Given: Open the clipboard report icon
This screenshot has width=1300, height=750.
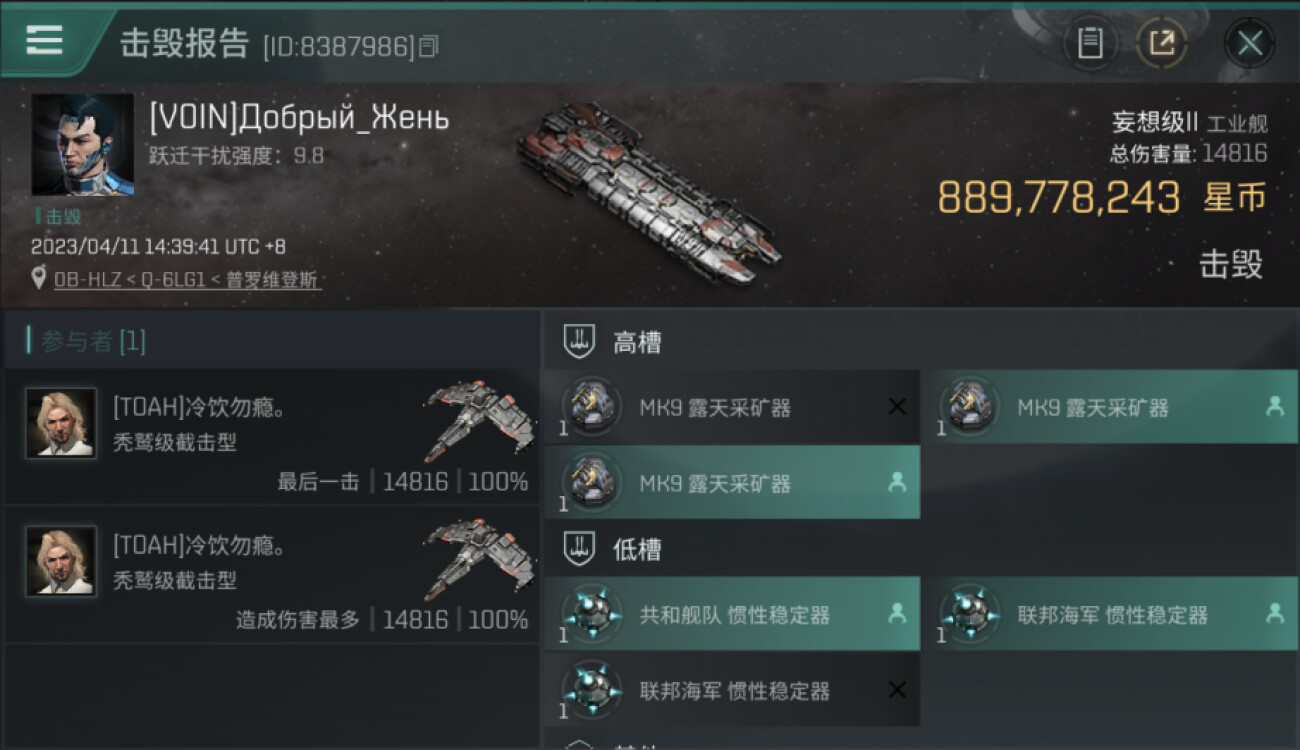Looking at the screenshot, I should coord(1090,43).
